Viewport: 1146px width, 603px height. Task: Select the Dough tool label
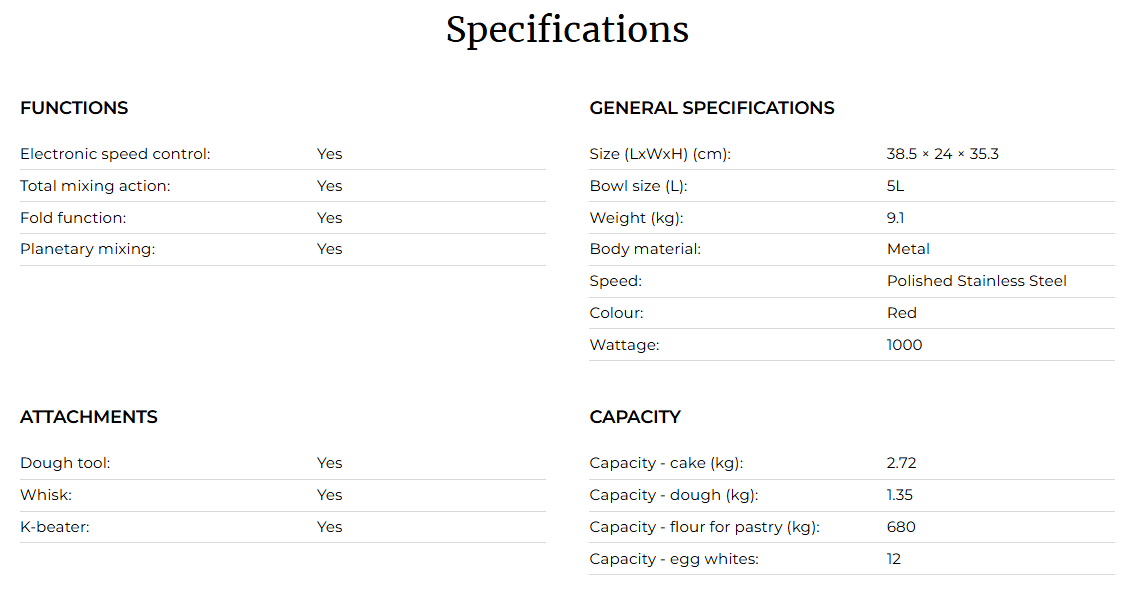pyautogui.click(x=65, y=463)
